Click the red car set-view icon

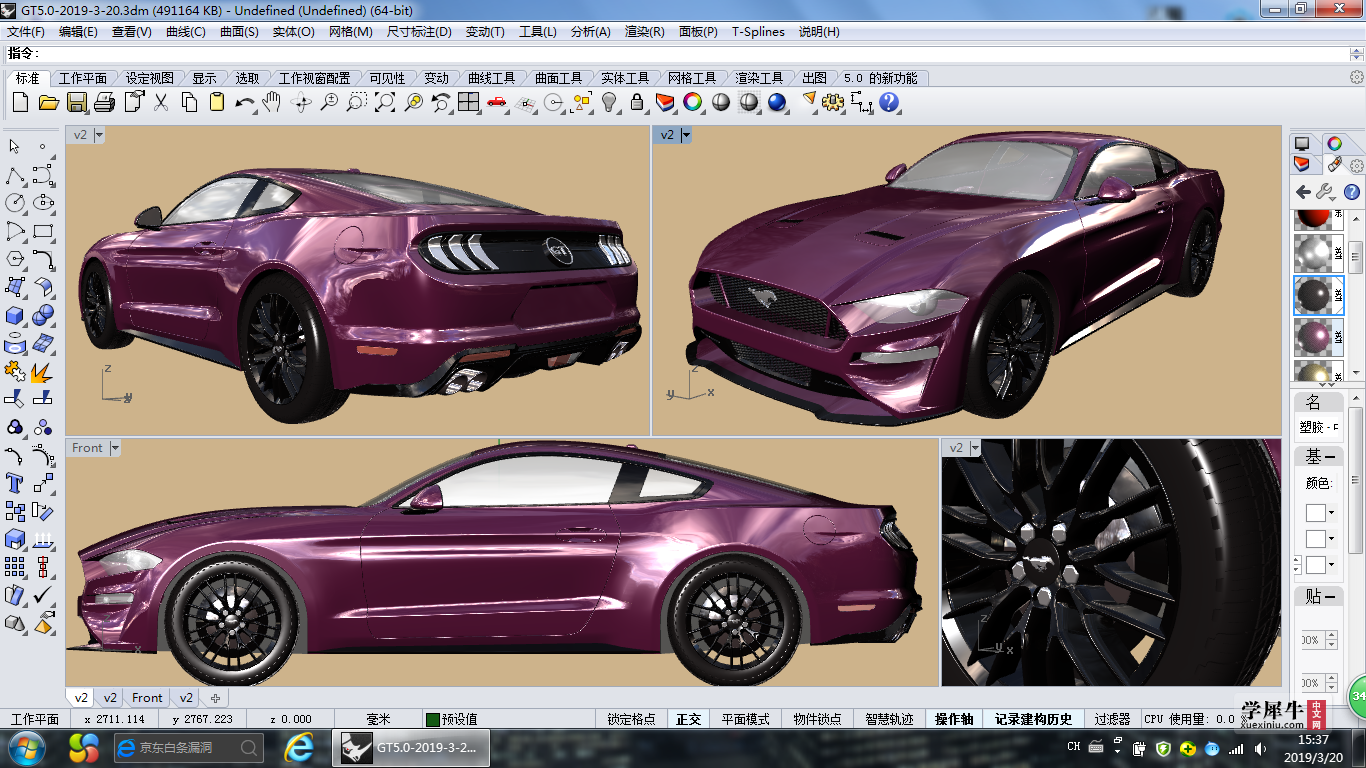tap(497, 102)
